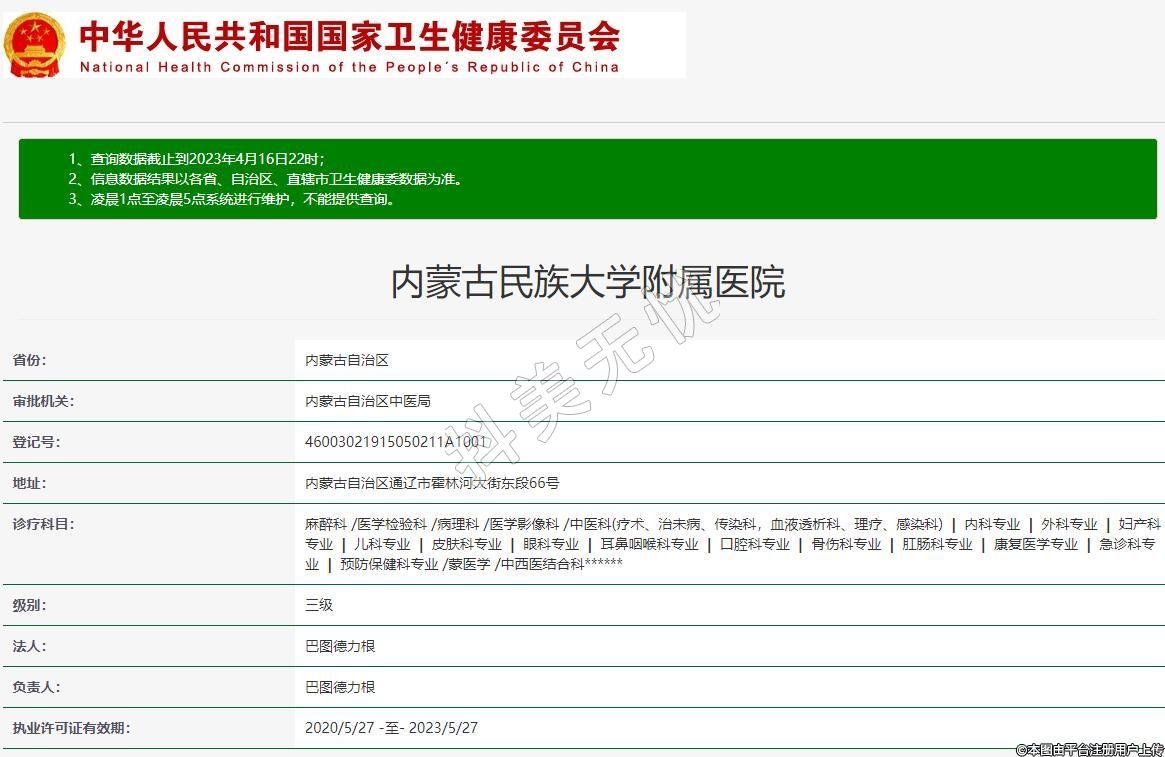Click the first notice line about 2023年4月16日
This screenshot has width=1165, height=757.
[x=196, y=159]
